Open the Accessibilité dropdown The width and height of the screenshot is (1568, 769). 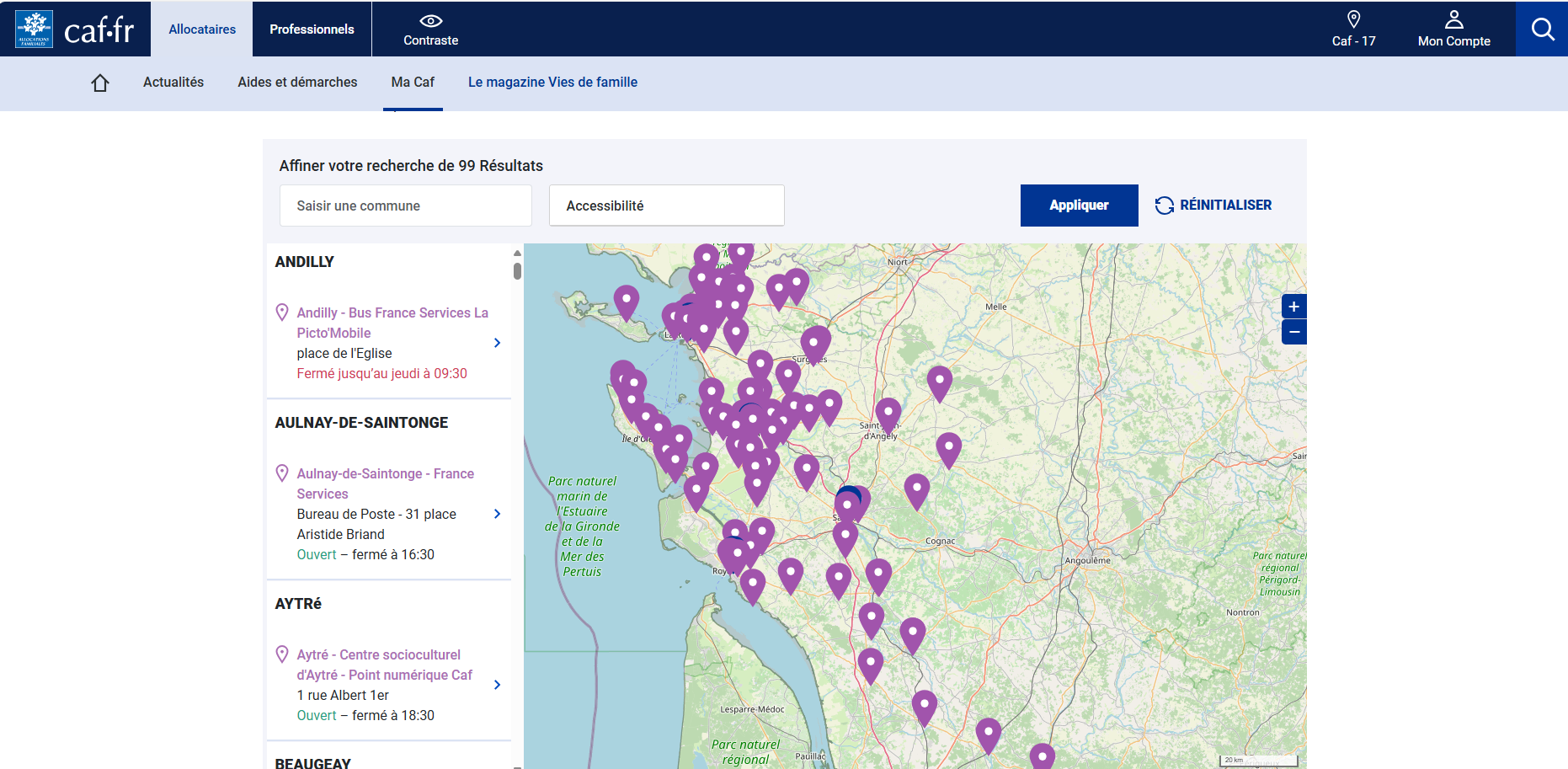pyautogui.click(x=666, y=206)
